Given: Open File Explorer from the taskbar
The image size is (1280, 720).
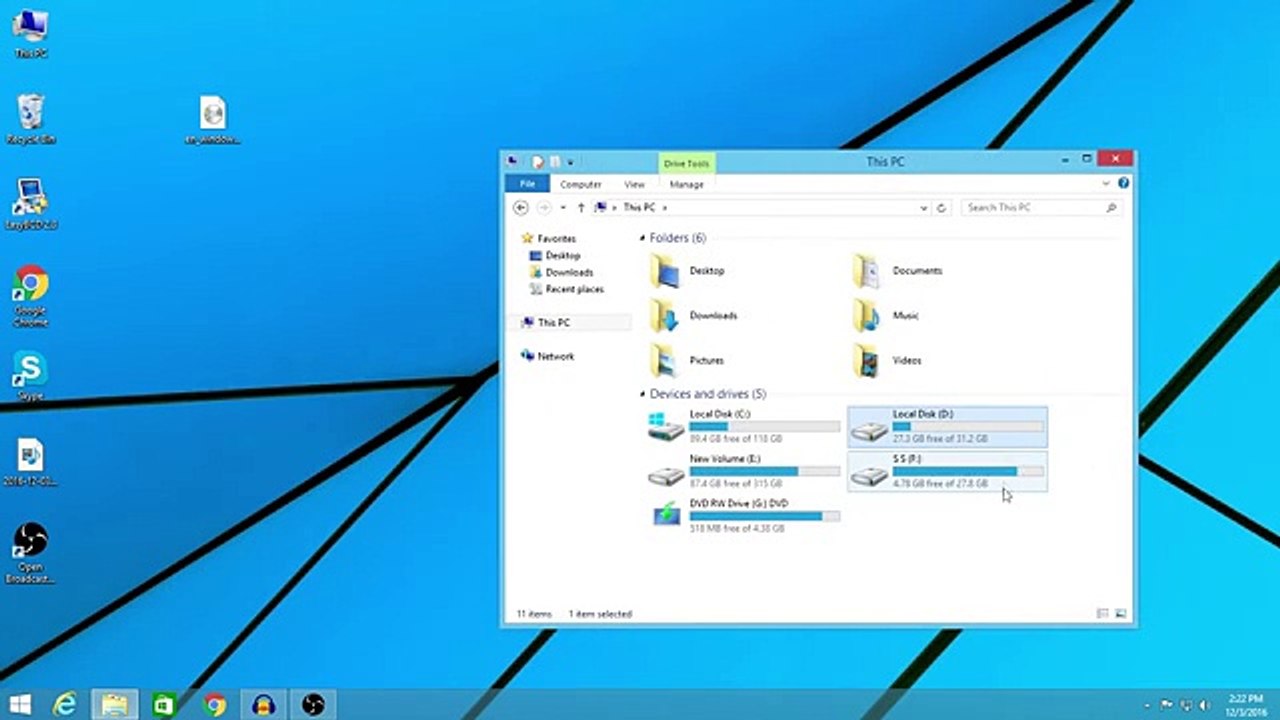Looking at the screenshot, I should click(114, 705).
